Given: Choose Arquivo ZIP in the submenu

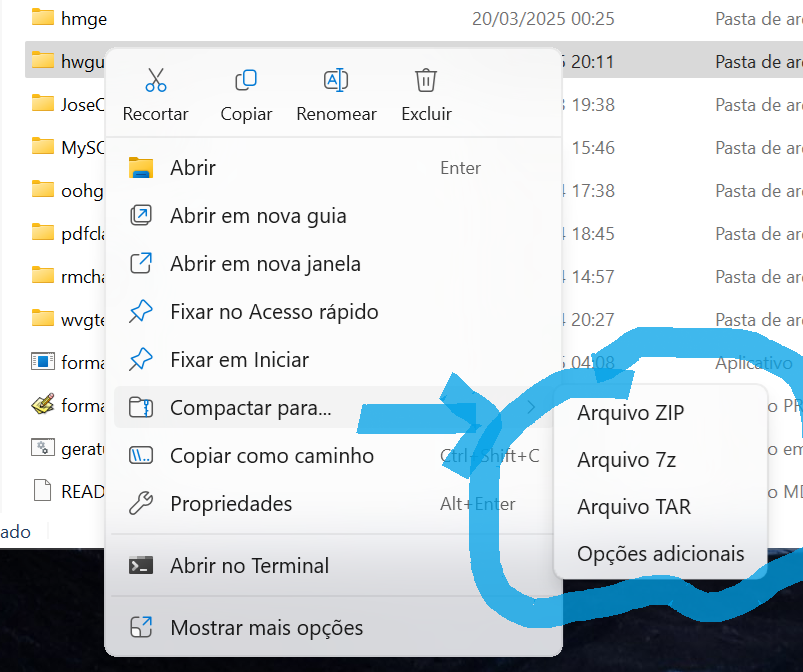Looking at the screenshot, I should pos(661,413).
